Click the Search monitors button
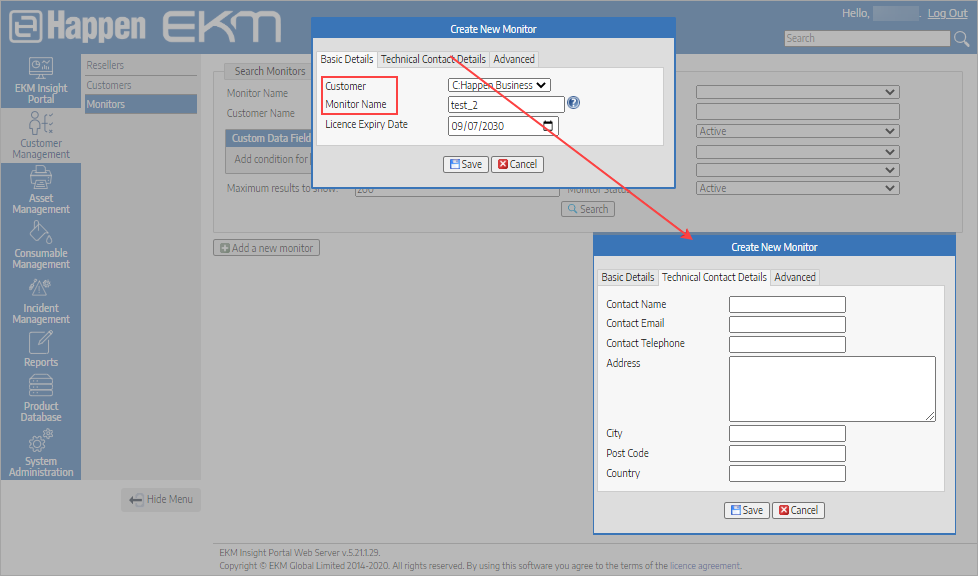 588,209
